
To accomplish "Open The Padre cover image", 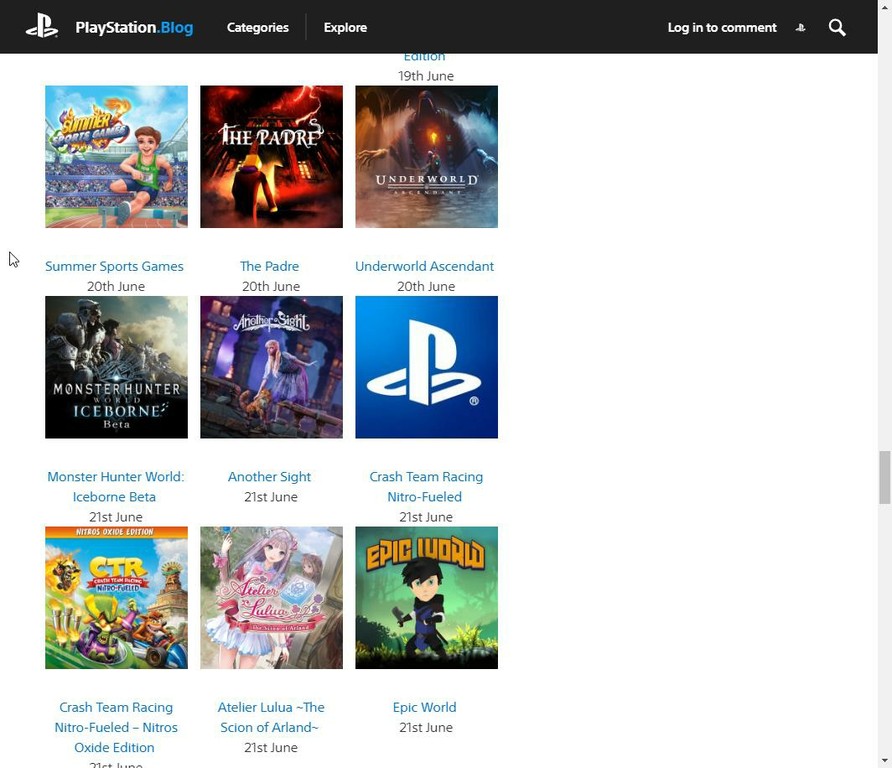I will point(271,156).
